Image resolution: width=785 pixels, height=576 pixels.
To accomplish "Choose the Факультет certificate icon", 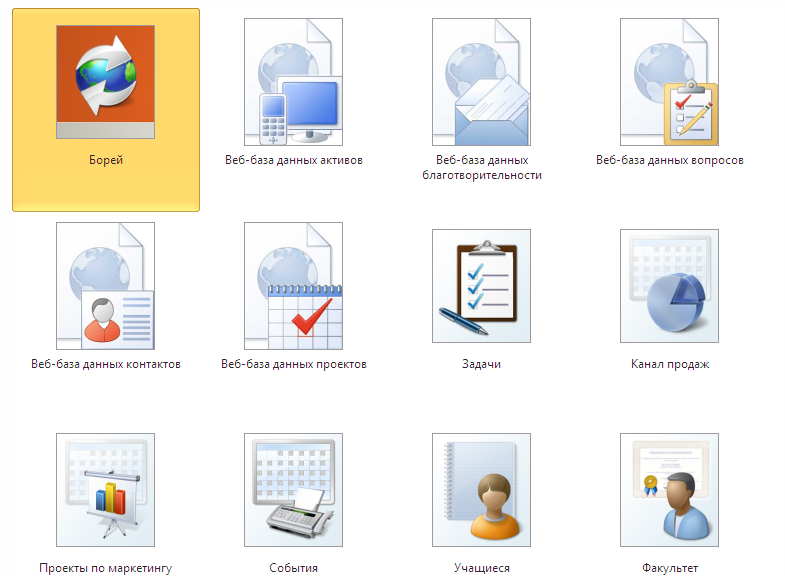I will click(x=669, y=490).
